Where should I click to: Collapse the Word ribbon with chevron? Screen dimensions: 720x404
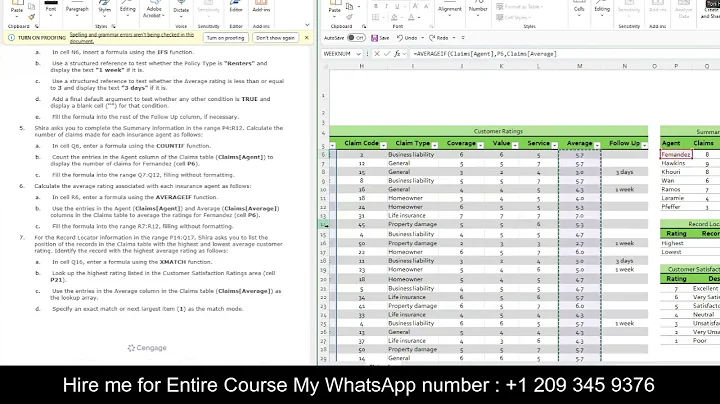(307, 25)
